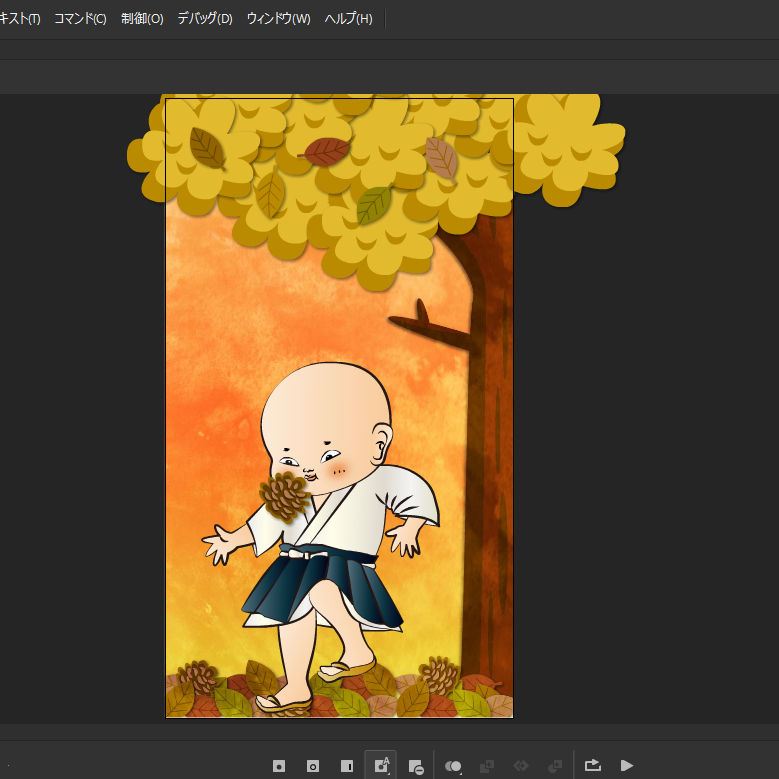Click the Create Classic Tween icon
Screen dimensions: 779x779
[487, 766]
